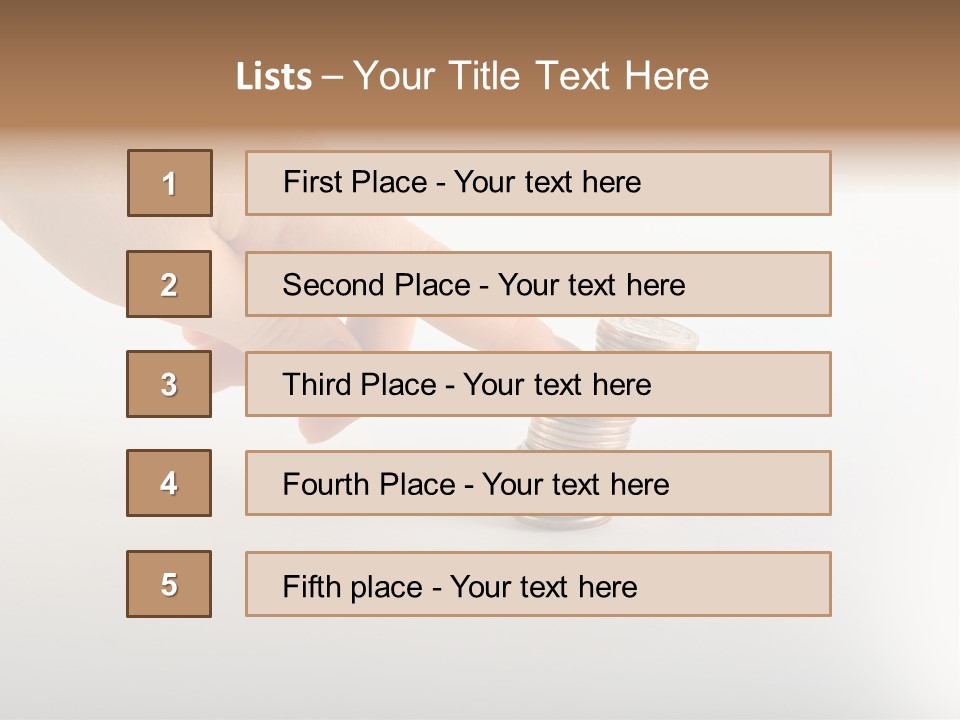Click coin stack between Third and Fourth bars
This screenshot has height=720, width=960.
point(568,433)
